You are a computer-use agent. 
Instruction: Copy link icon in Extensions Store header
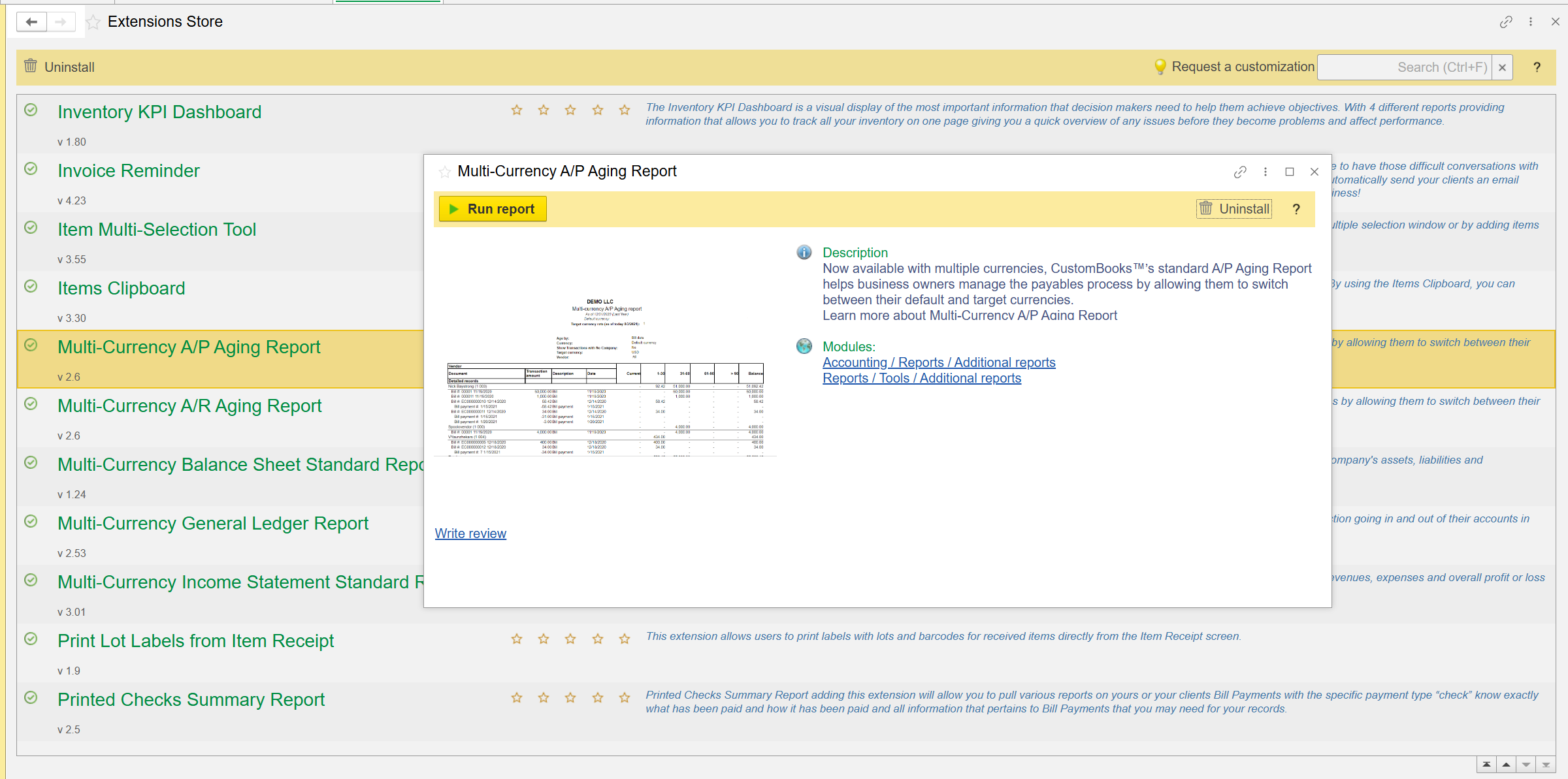coord(1506,22)
